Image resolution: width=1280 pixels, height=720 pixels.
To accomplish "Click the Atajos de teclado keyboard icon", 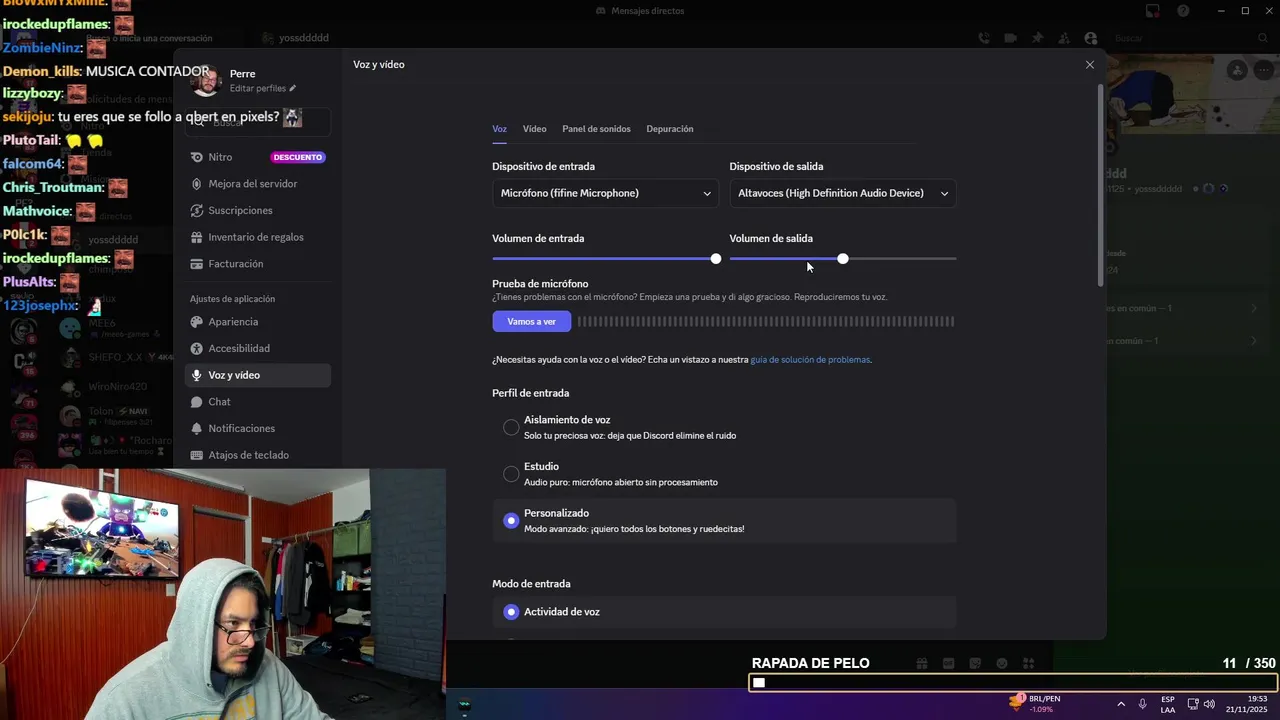I will pos(197,455).
